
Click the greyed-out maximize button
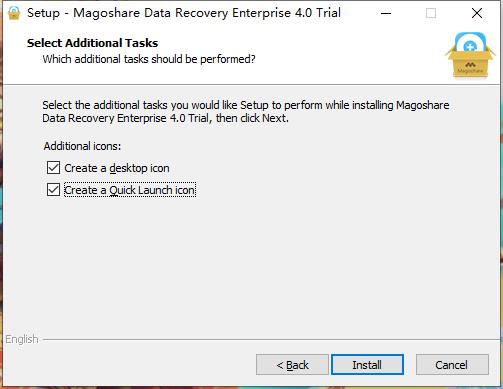(x=431, y=13)
